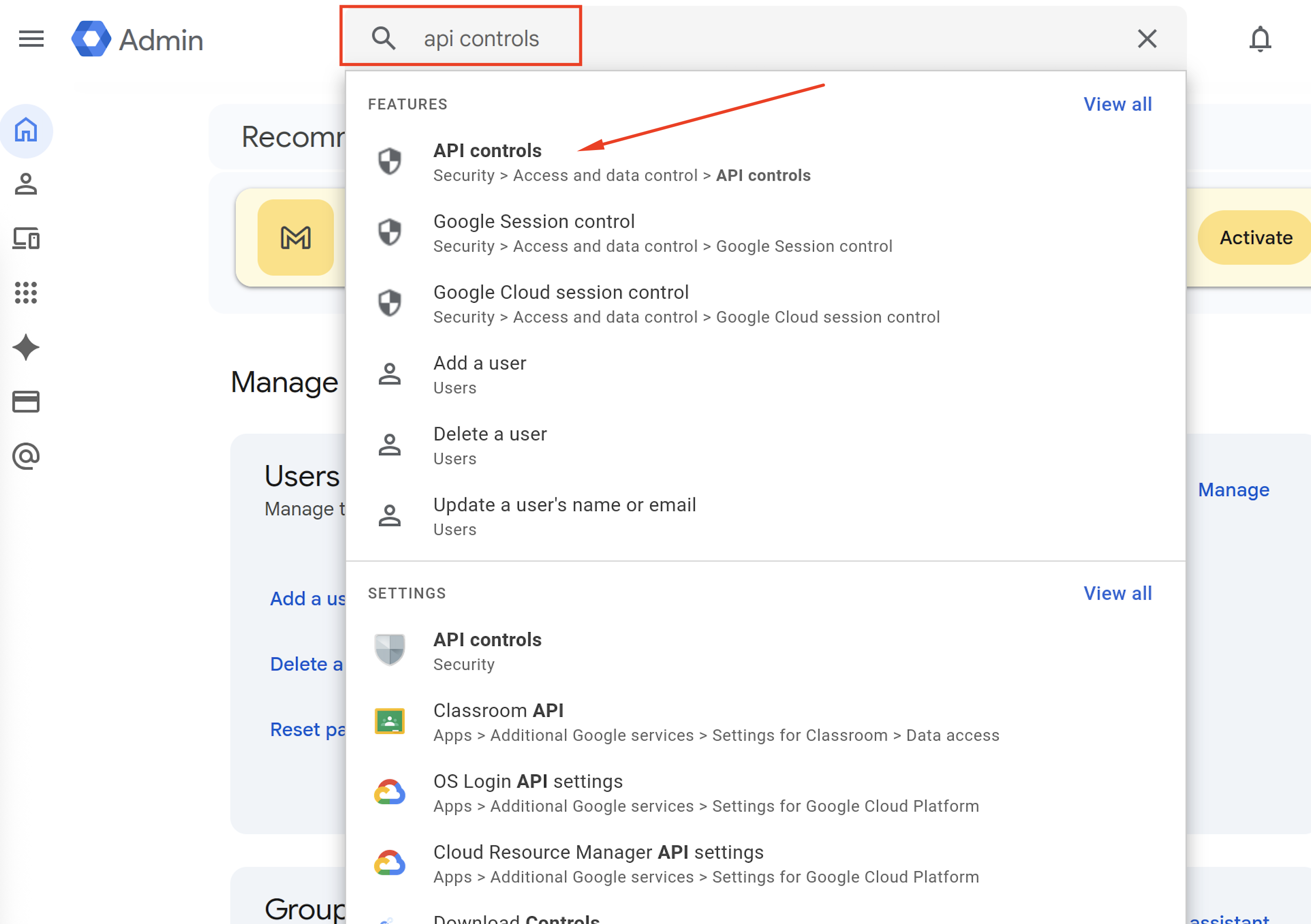Open the notifications bell
The width and height of the screenshot is (1311, 924).
pyautogui.click(x=1259, y=39)
